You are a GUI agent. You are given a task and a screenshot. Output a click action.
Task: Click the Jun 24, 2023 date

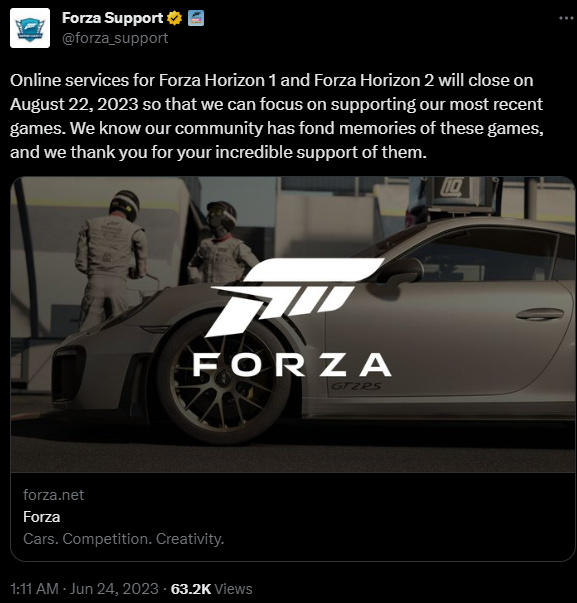pos(114,589)
